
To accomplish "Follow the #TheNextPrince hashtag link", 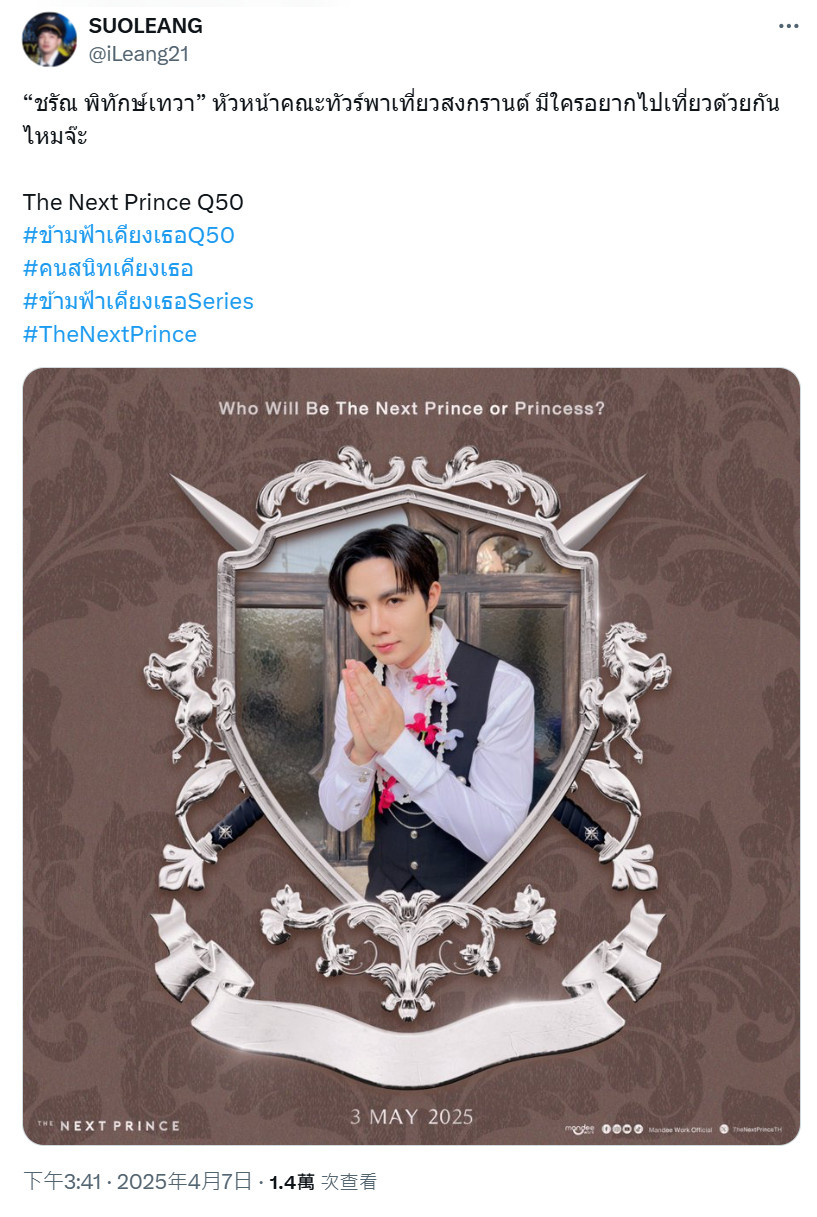I will coord(110,334).
